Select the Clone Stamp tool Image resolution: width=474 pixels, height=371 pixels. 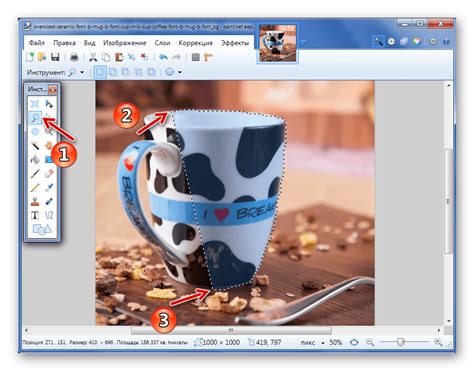pos(35,201)
